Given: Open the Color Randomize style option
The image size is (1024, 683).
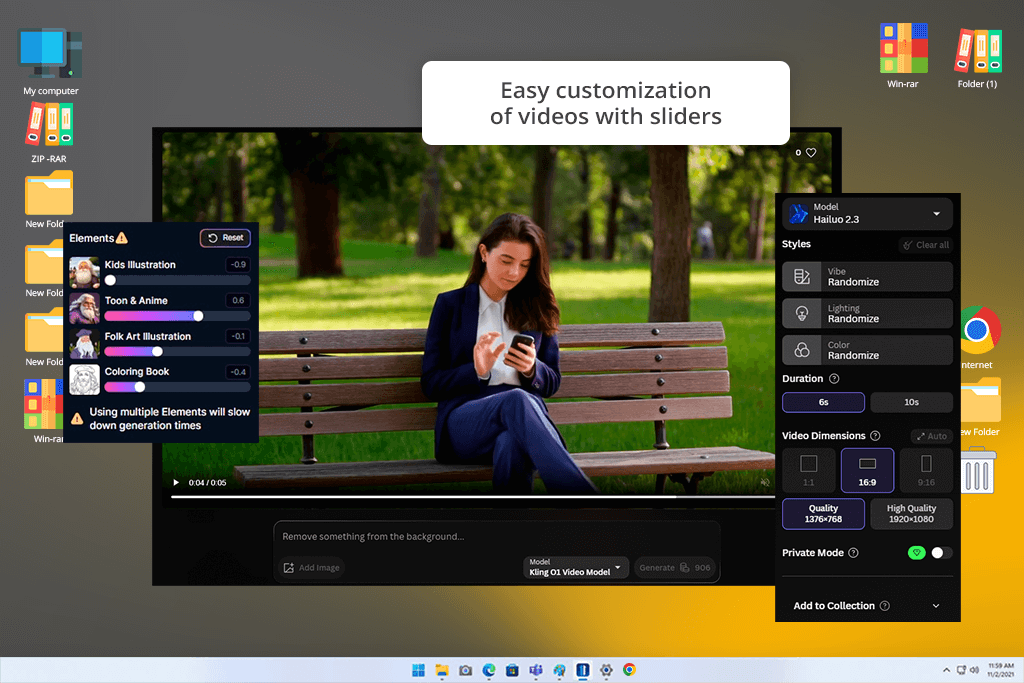Looking at the screenshot, I should pos(867,350).
